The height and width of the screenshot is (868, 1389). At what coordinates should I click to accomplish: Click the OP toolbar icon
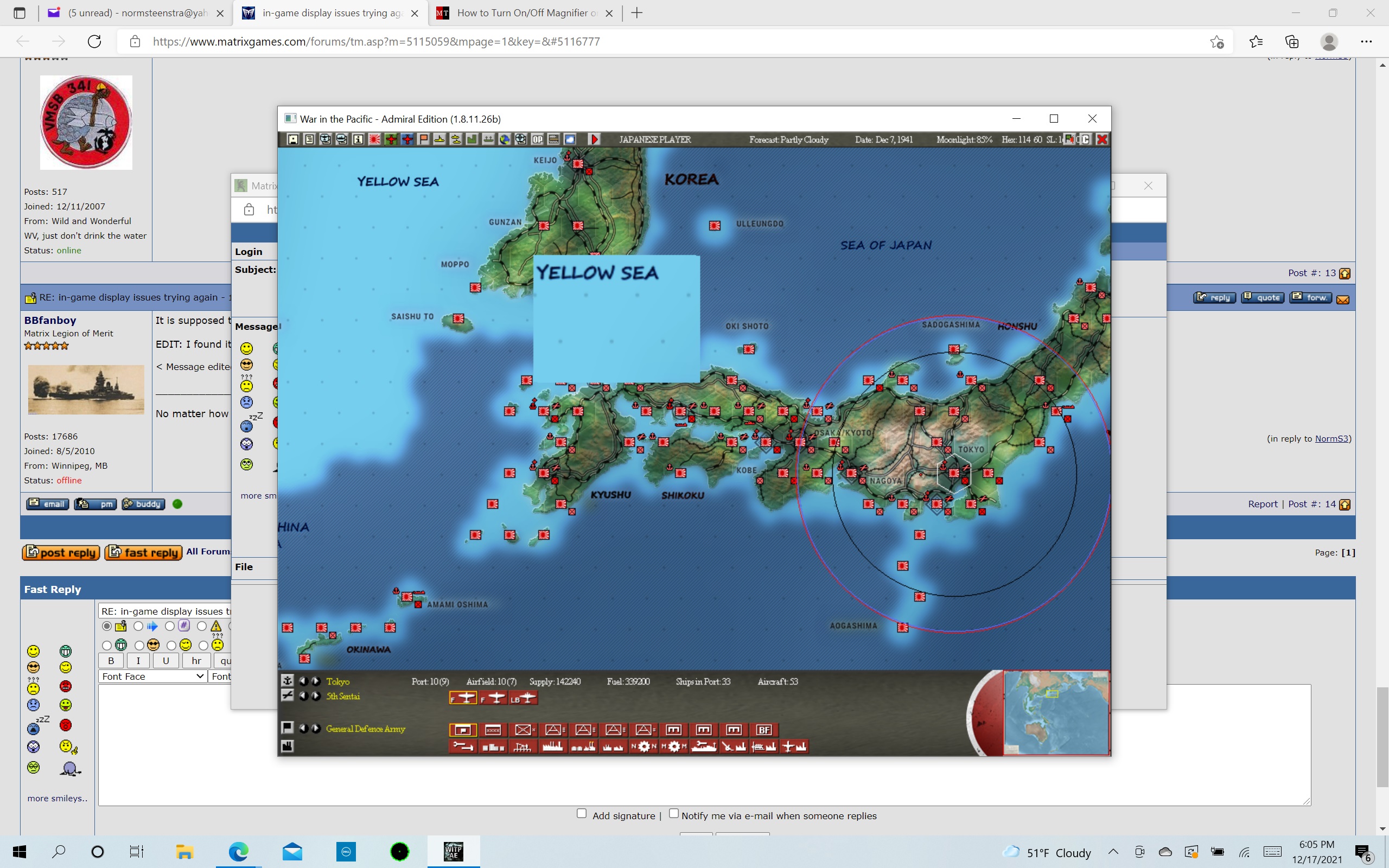[x=537, y=139]
